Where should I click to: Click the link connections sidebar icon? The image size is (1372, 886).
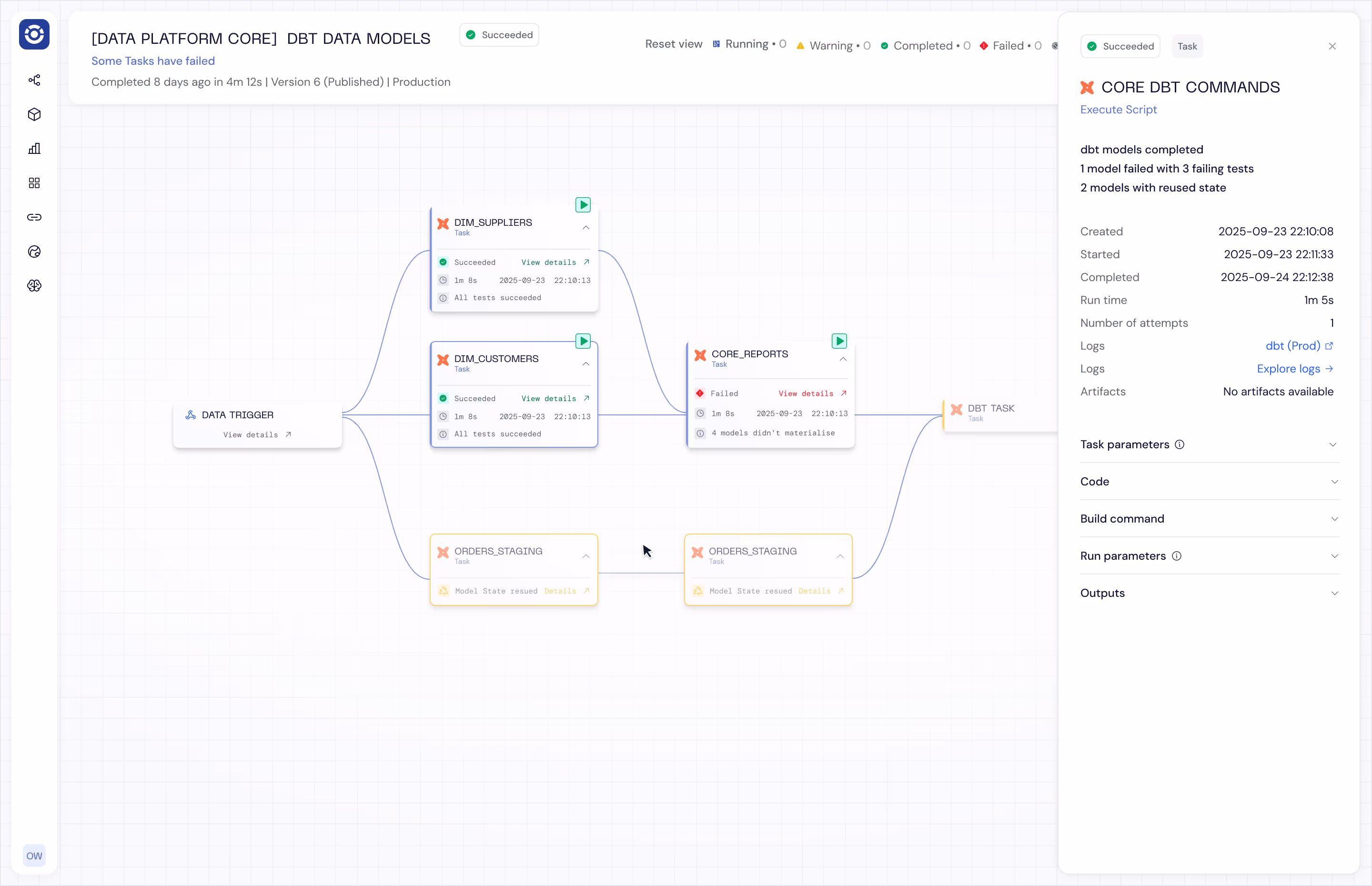tap(34, 217)
